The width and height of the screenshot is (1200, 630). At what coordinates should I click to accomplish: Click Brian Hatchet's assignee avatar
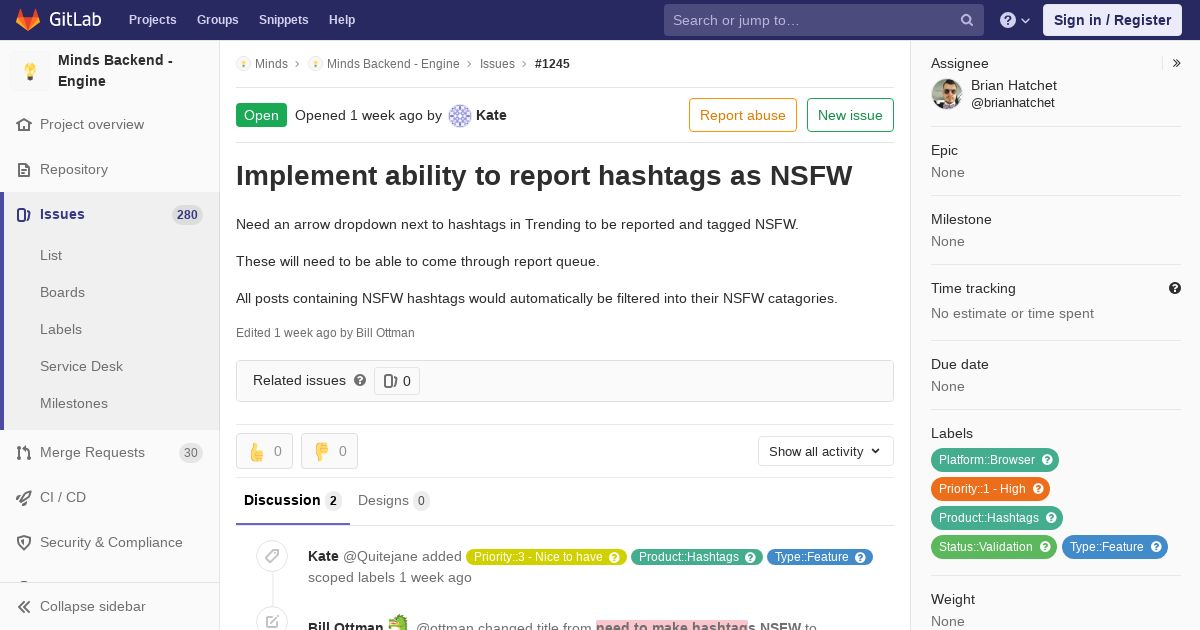coord(947,94)
